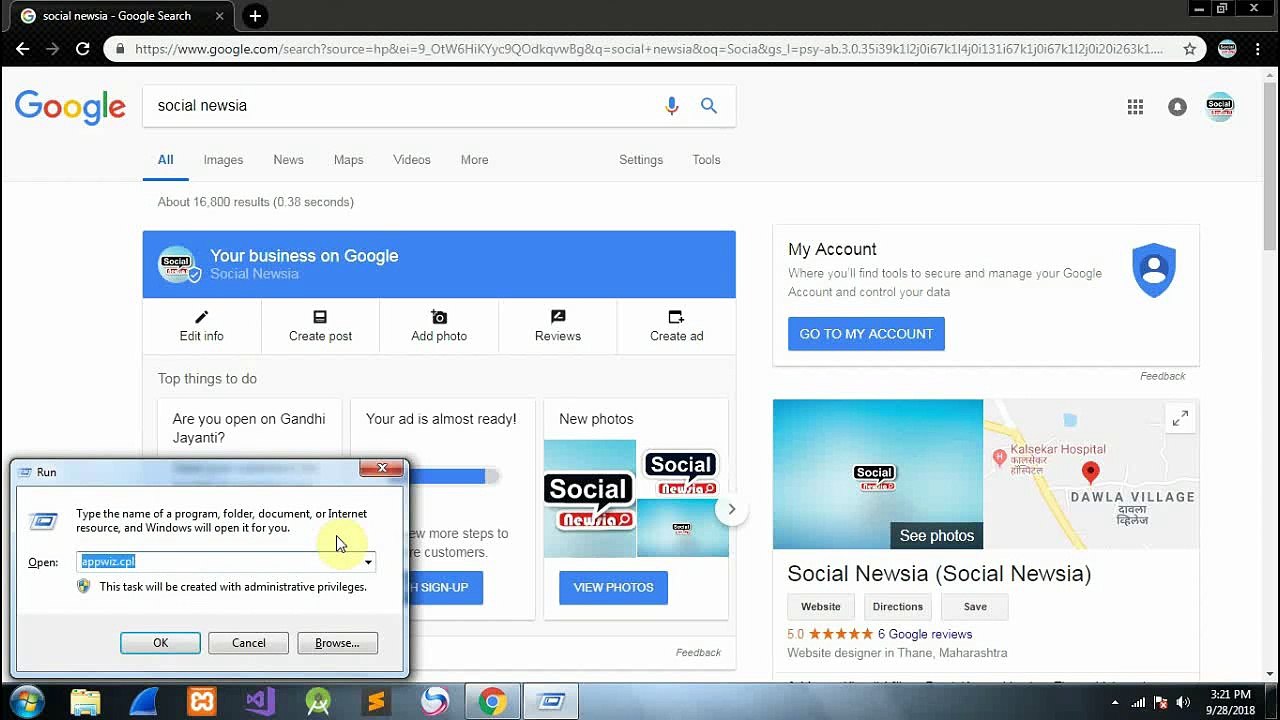This screenshot has height=720, width=1280.
Task: Click Add photo camera option
Action: click(439, 326)
